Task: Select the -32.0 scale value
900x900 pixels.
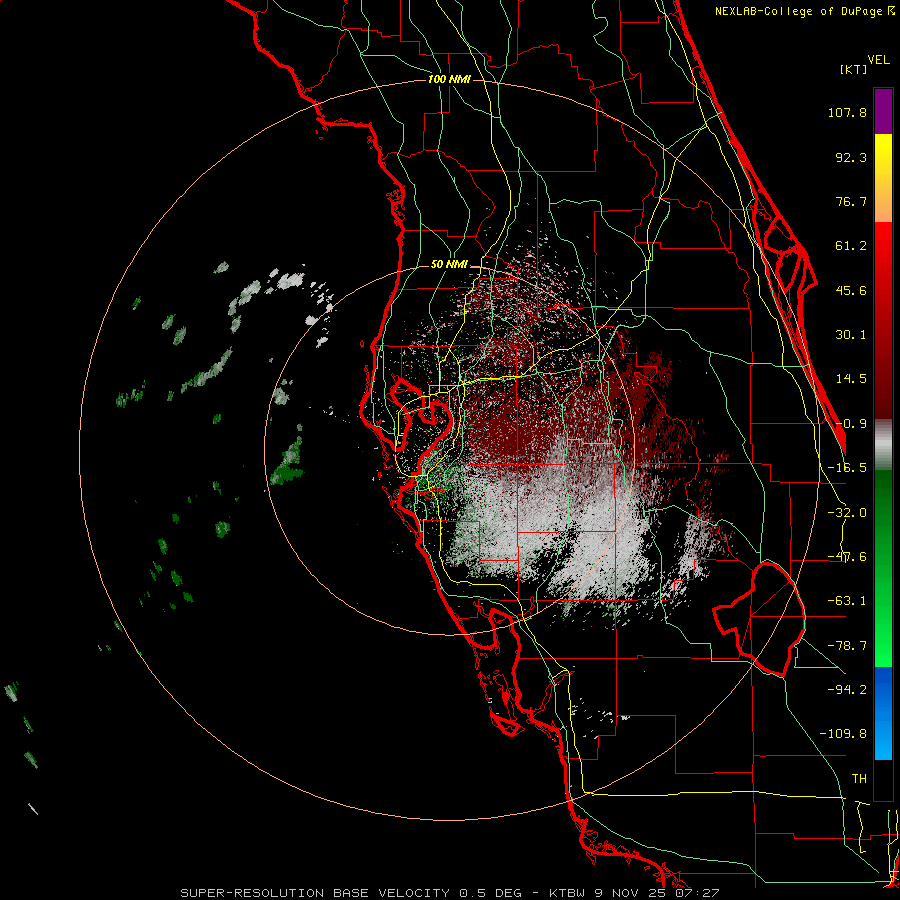Action: pyautogui.click(x=847, y=513)
